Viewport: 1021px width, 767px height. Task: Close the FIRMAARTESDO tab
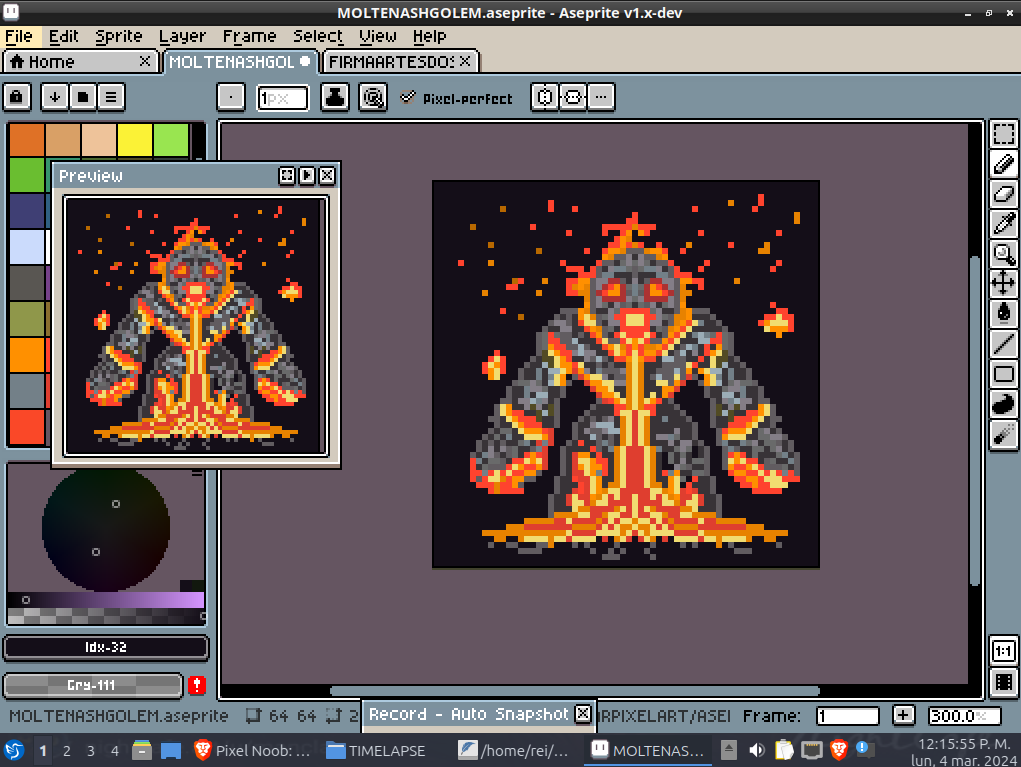465,61
